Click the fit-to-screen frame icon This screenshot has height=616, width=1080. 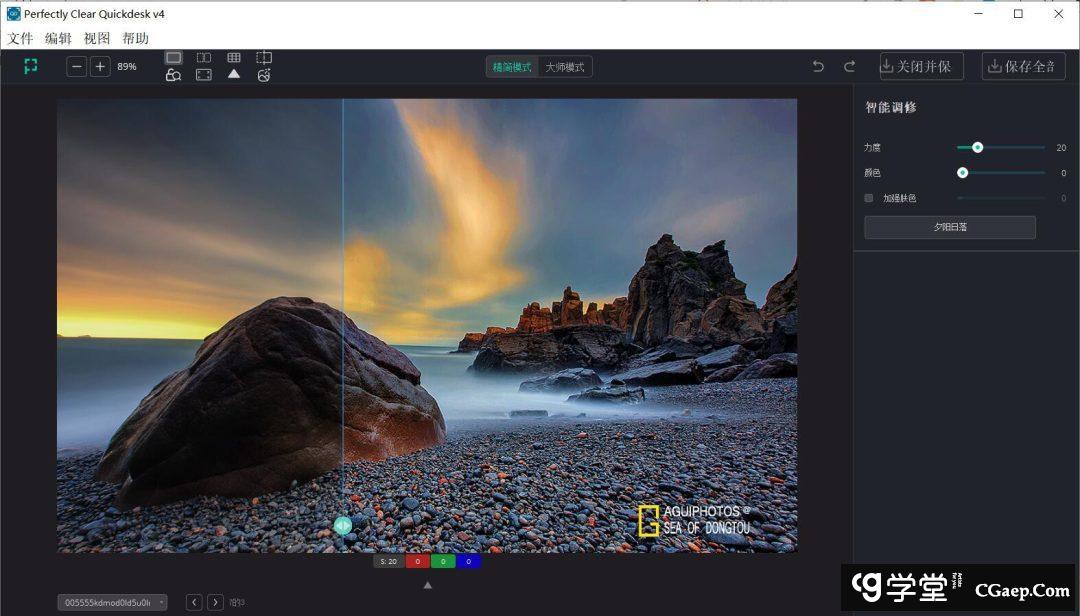(204, 75)
